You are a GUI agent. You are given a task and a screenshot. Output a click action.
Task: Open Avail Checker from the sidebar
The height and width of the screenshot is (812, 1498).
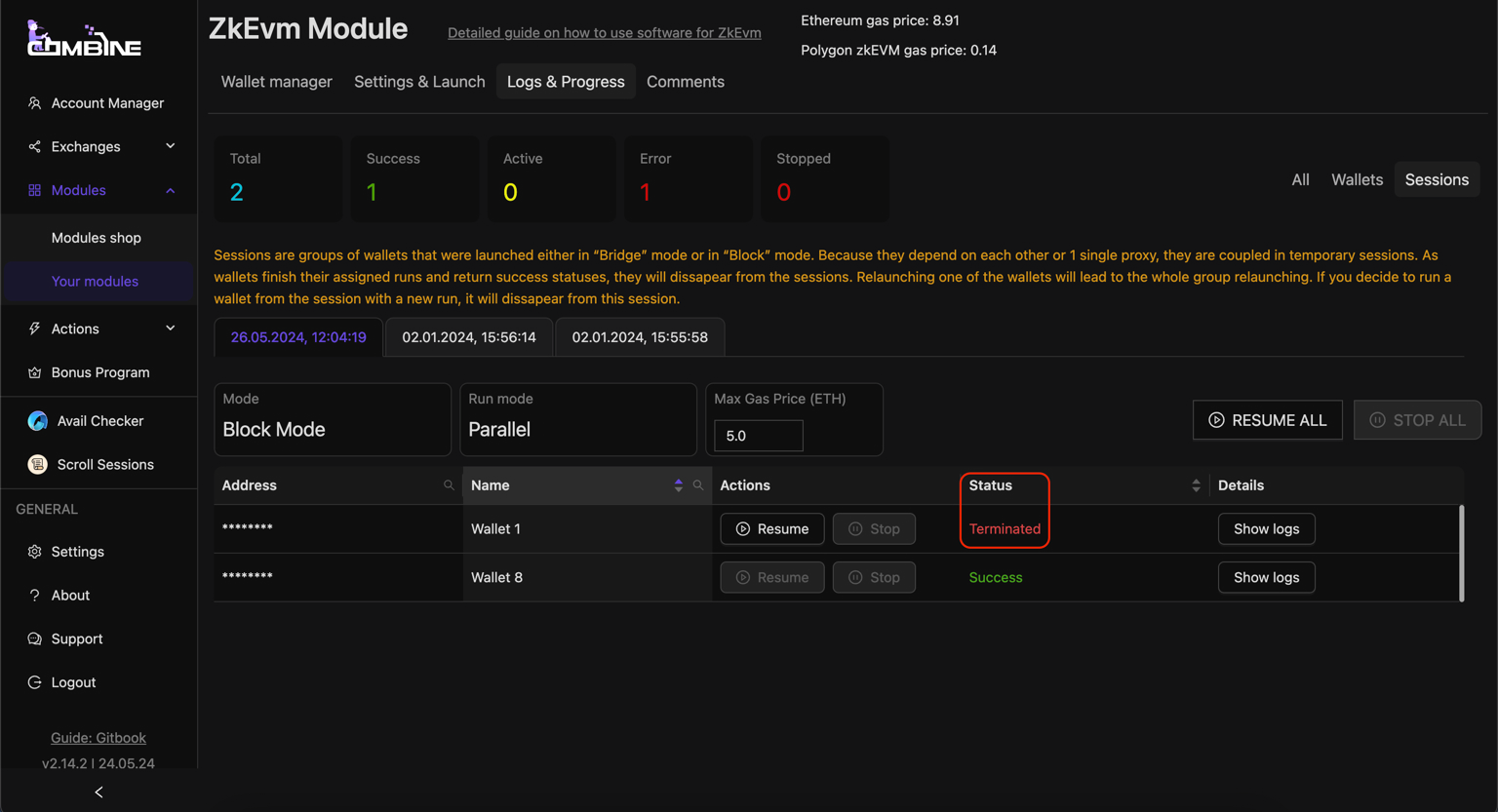(x=99, y=421)
